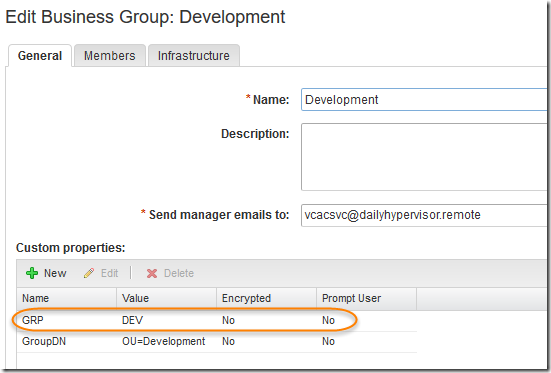The width and height of the screenshot is (551, 373).
Task: Click the red X Delete icon
Action: tap(152, 274)
